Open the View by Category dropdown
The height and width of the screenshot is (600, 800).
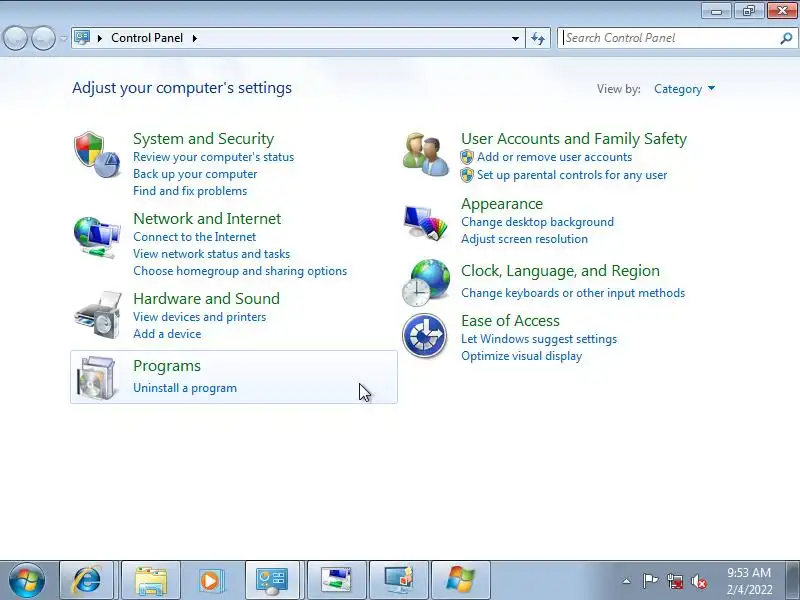(684, 89)
